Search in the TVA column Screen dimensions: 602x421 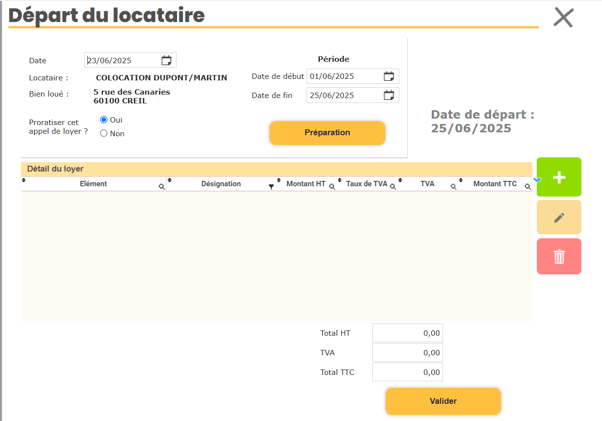(453, 187)
